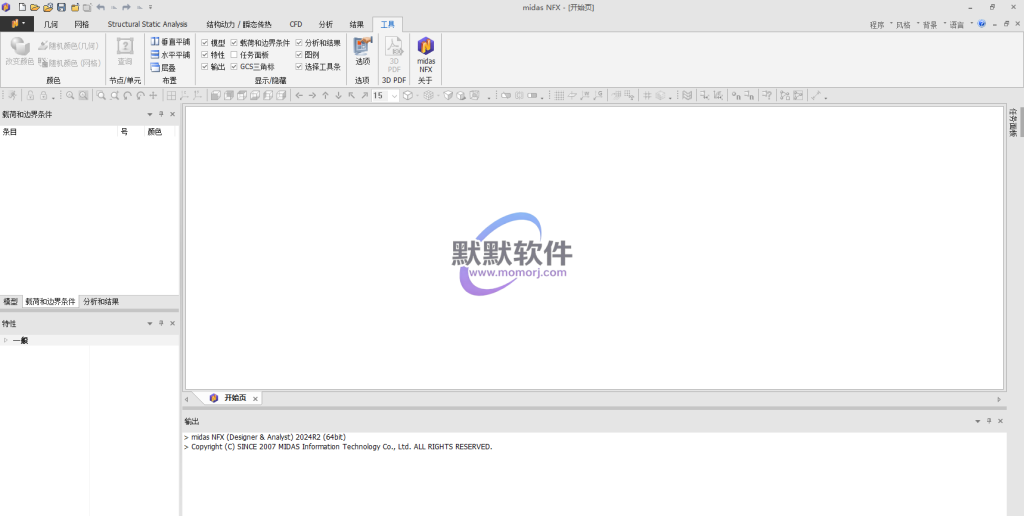The height and width of the screenshot is (516, 1024).
Task: Expand the 一般 property group
Action: (x=5, y=340)
